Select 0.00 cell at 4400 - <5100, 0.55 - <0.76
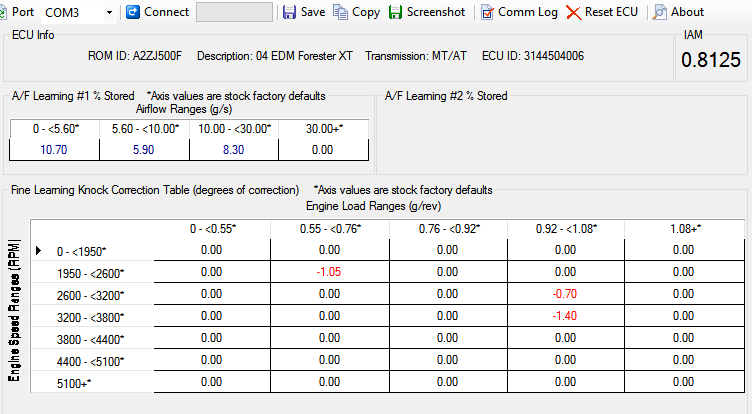This screenshot has width=752, height=414. pos(329,360)
